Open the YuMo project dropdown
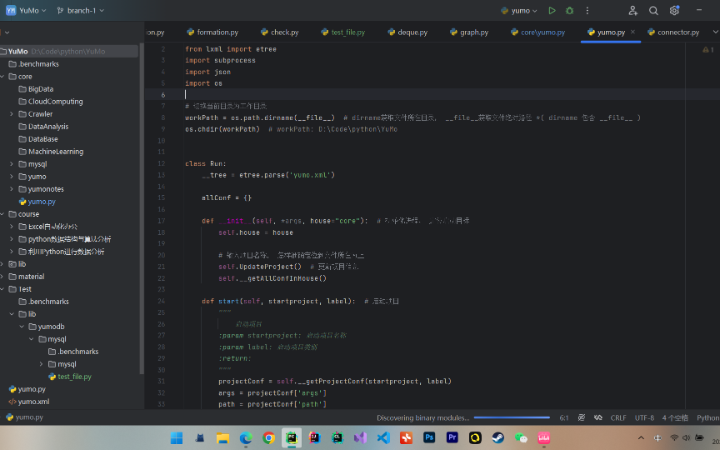Viewport: 720px width, 450px height. click(32, 11)
